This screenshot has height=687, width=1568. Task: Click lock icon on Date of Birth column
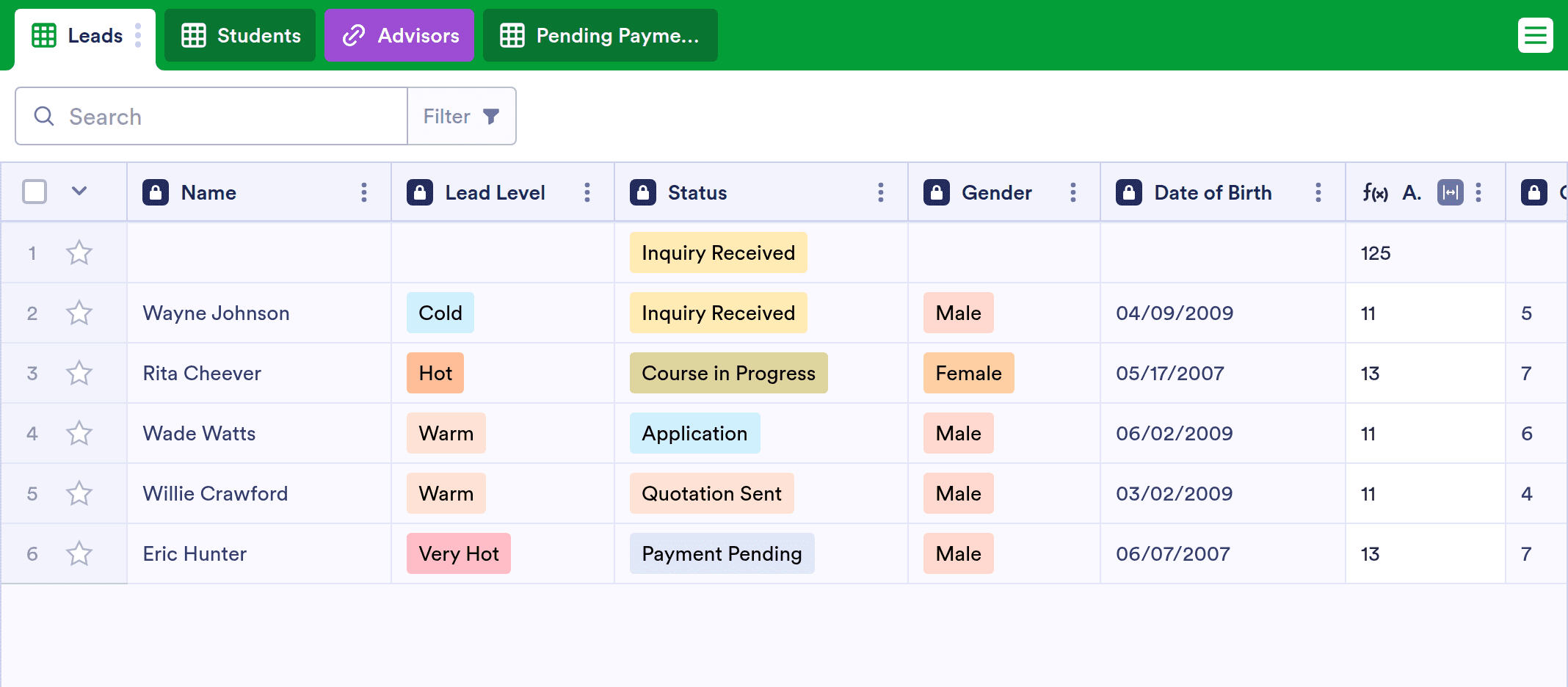point(1129,192)
